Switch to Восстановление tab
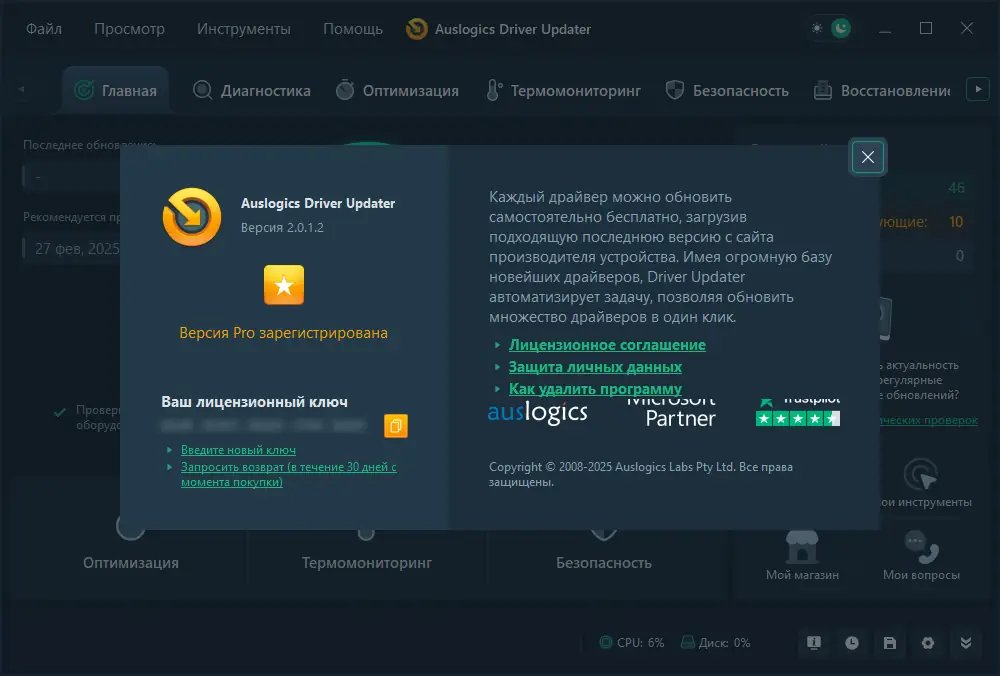This screenshot has height=676, width=1000. 882,91
